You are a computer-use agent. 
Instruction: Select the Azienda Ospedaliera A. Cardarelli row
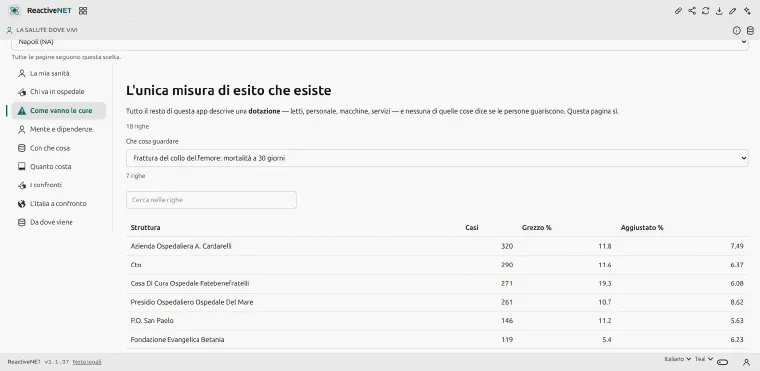click(437, 246)
